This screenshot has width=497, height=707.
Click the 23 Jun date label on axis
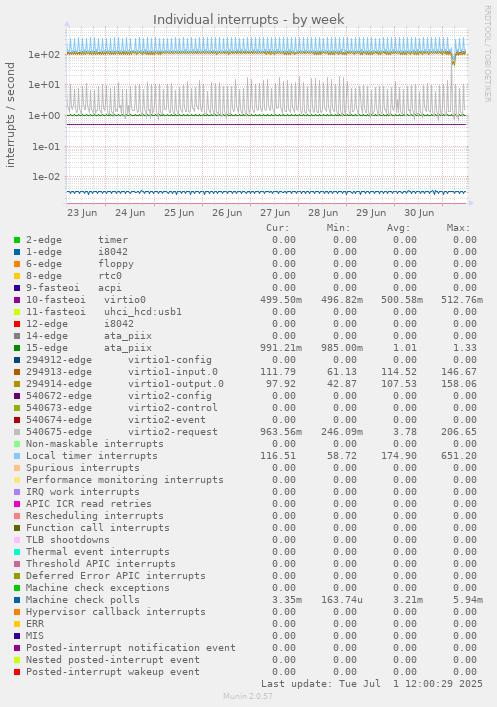point(82,213)
